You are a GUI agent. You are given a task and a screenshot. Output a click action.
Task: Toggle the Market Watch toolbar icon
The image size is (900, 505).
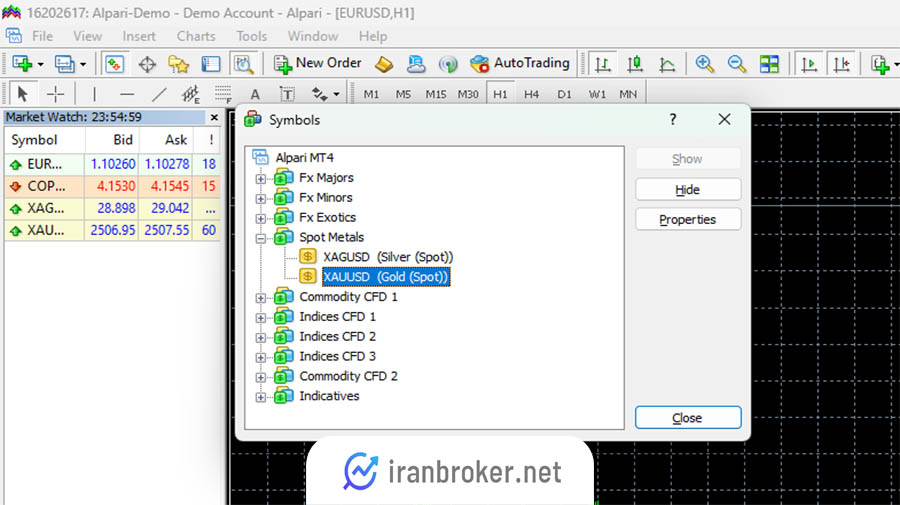[x=114, y=64]
